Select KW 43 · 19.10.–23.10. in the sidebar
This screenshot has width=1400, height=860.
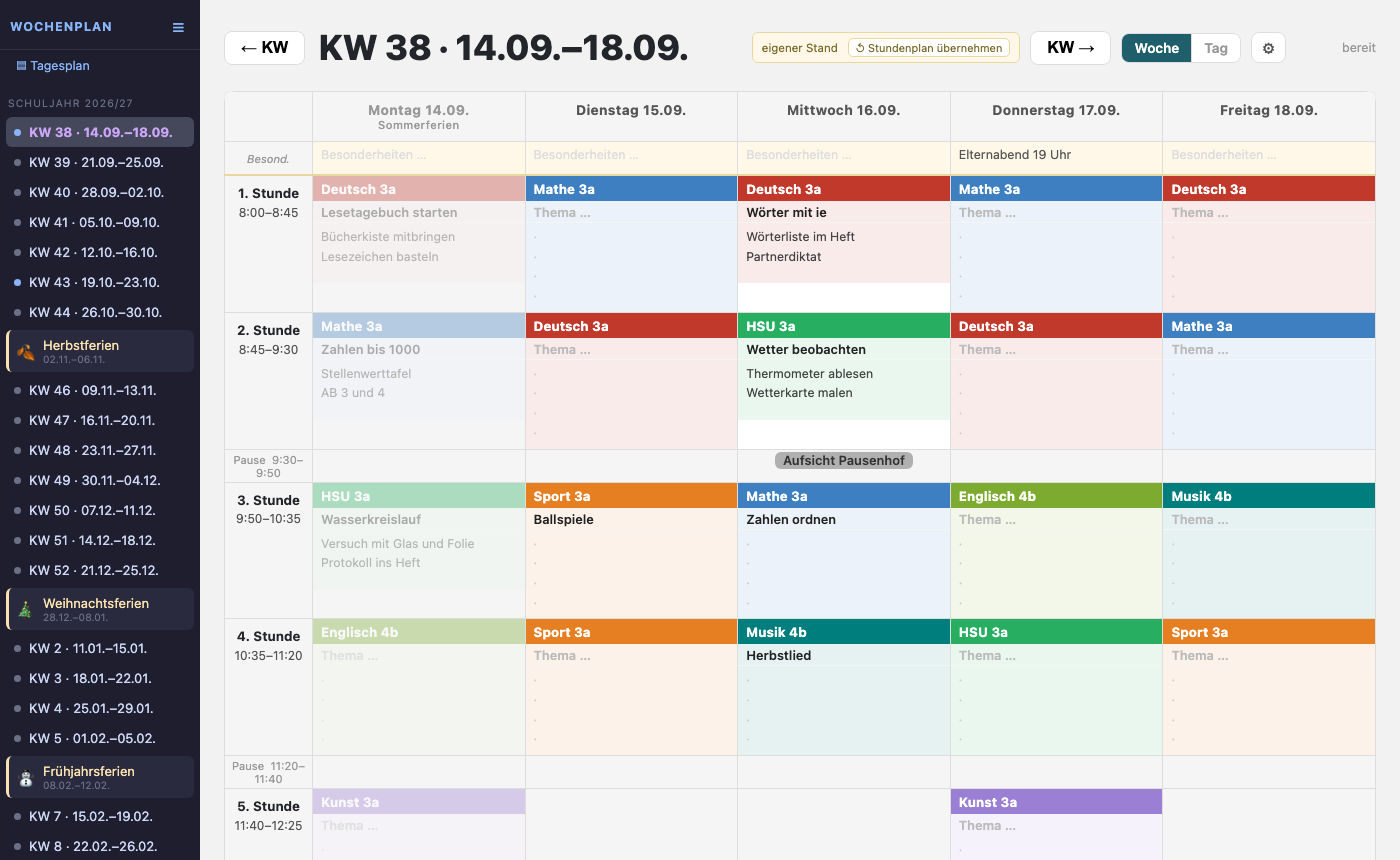100,282
